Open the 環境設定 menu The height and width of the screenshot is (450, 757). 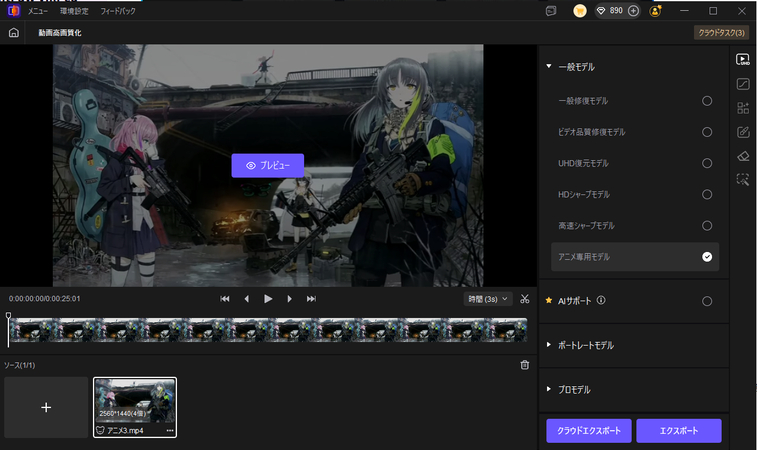coord(72,11)
